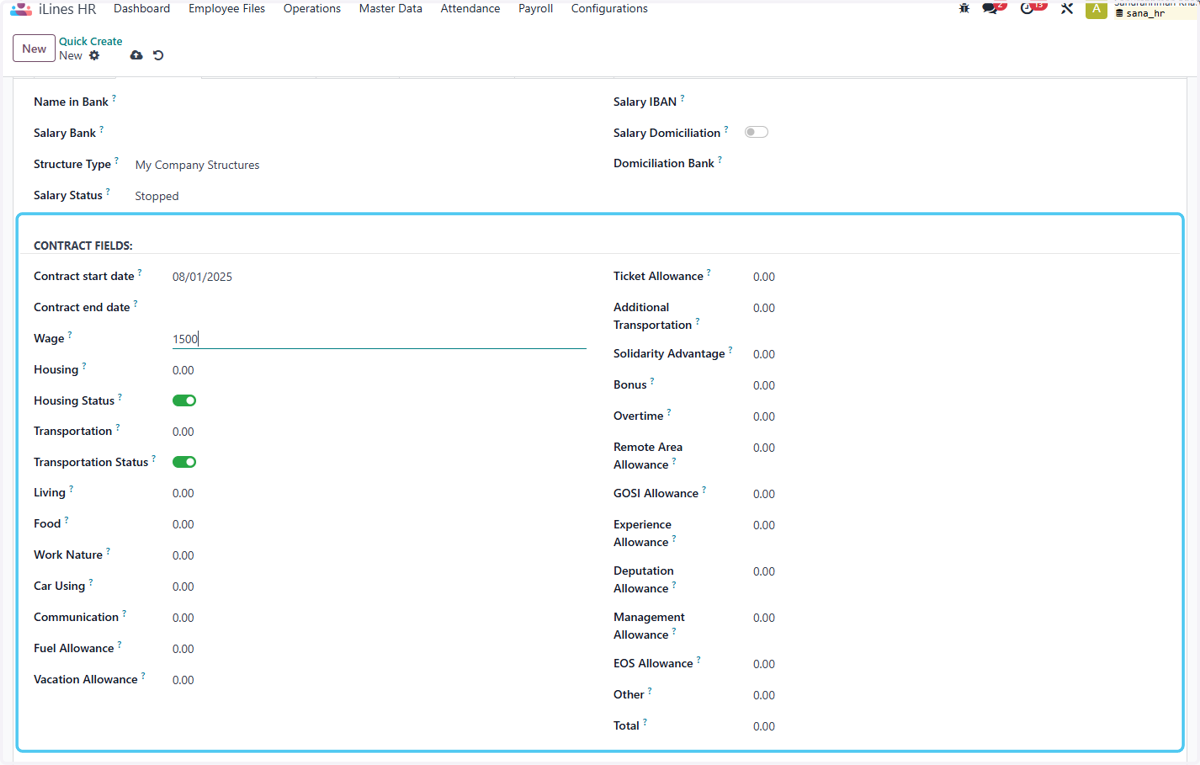This screenshot has height=765, width=1200.
Task: Open the Employee Files menu
Action: [227, 9]
